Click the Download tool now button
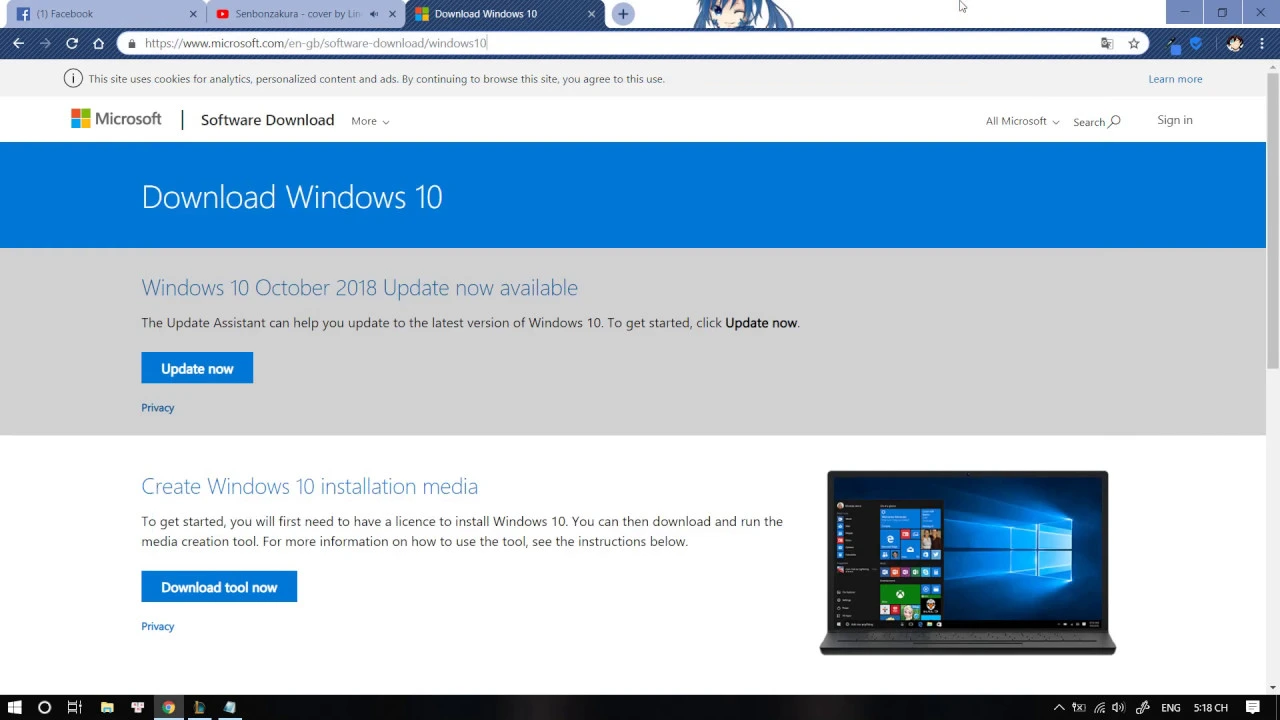This screenshot has width=1280, height=720. (x=219, y=587)
